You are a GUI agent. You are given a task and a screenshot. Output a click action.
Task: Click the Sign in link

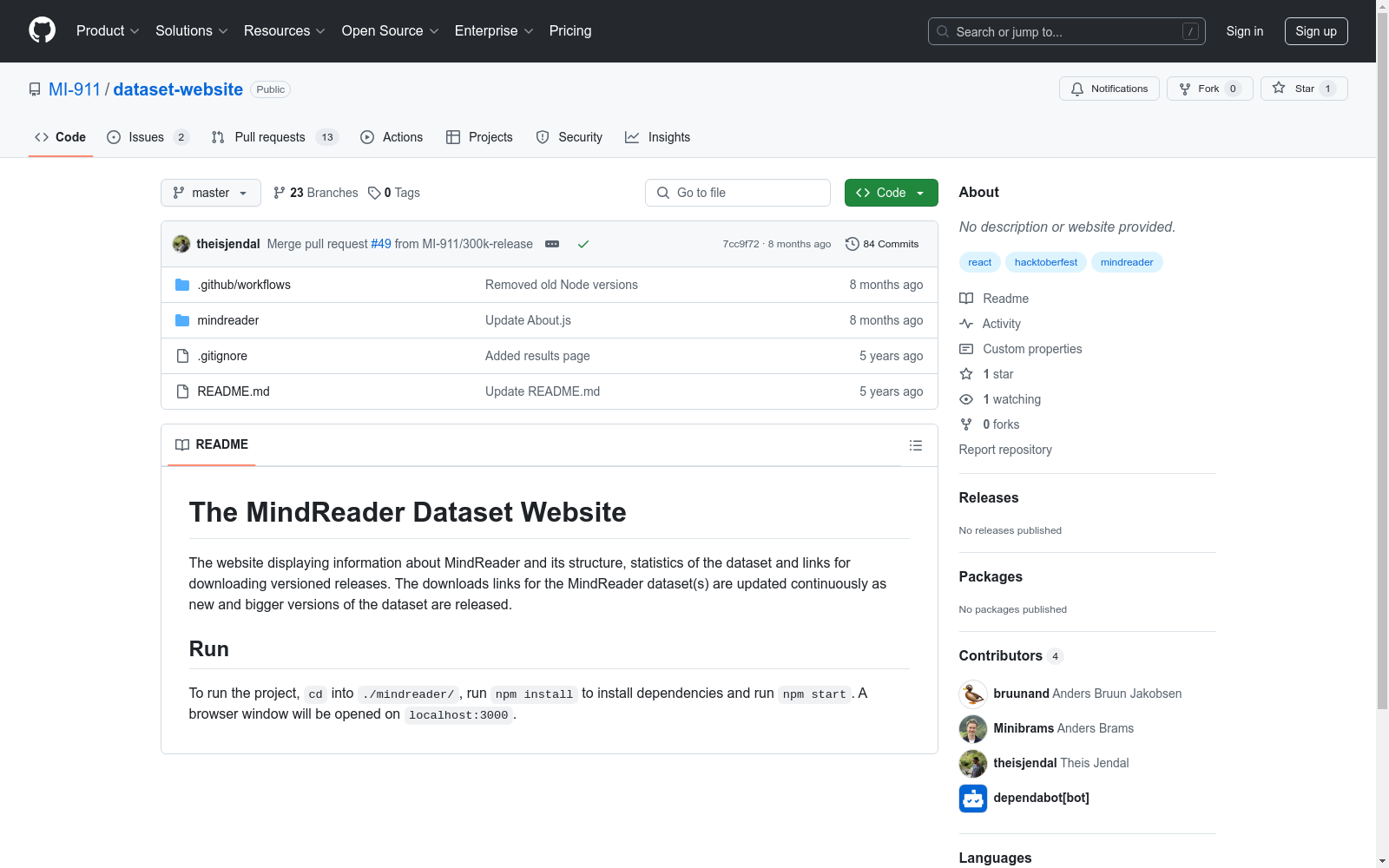(1245, 31)
